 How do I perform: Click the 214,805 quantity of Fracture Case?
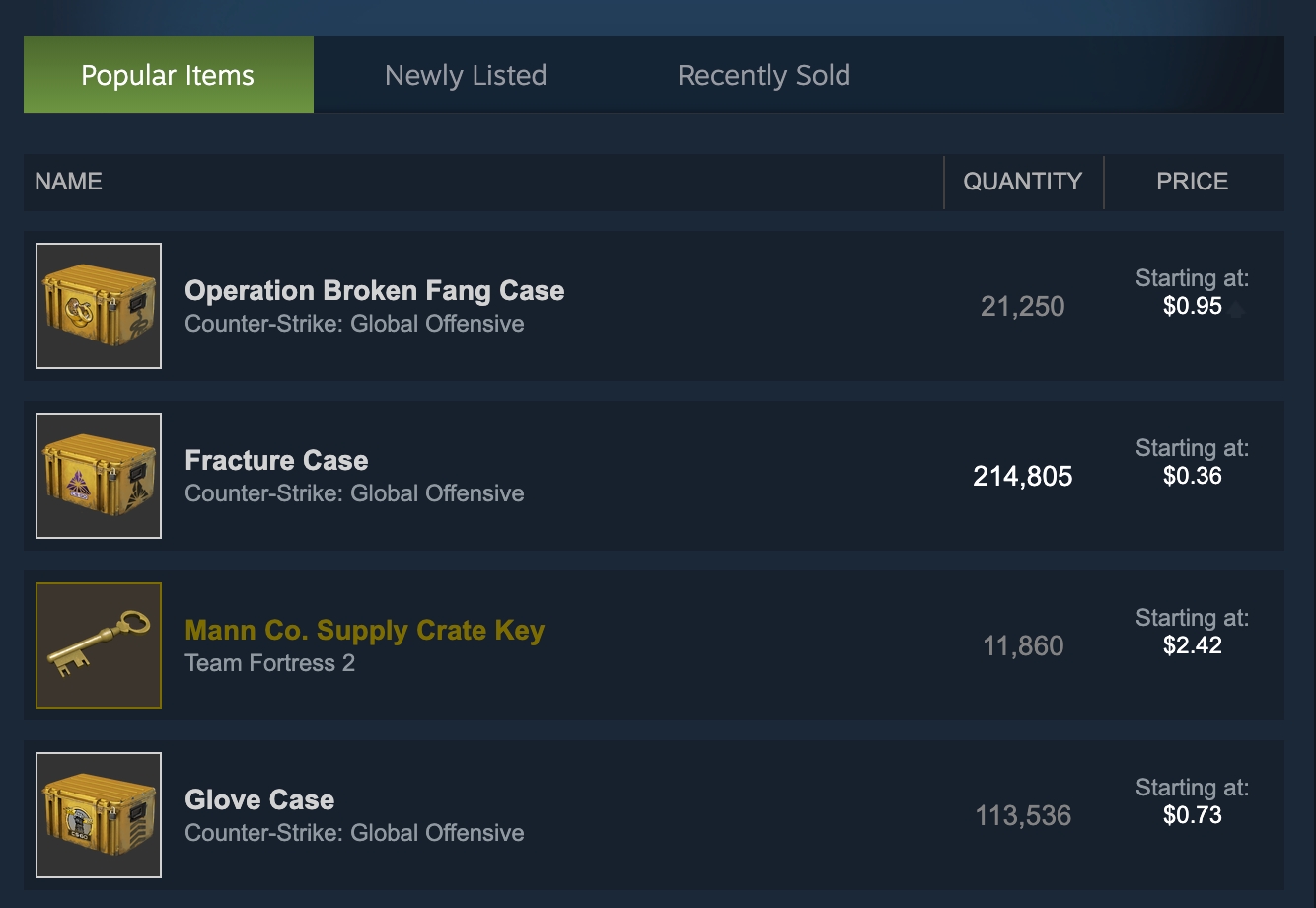[x=1023, y=477]
